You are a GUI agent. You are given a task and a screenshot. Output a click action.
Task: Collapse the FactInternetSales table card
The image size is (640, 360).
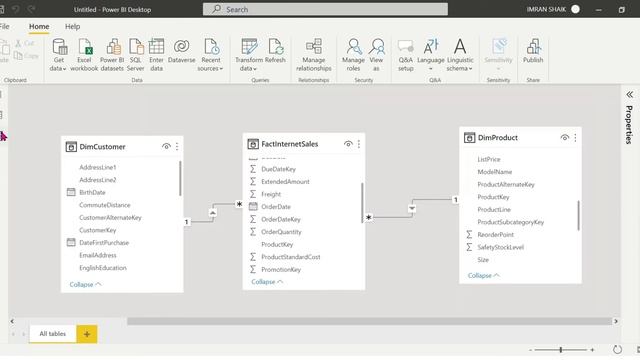pyautogui.click(x=267, y=282)
